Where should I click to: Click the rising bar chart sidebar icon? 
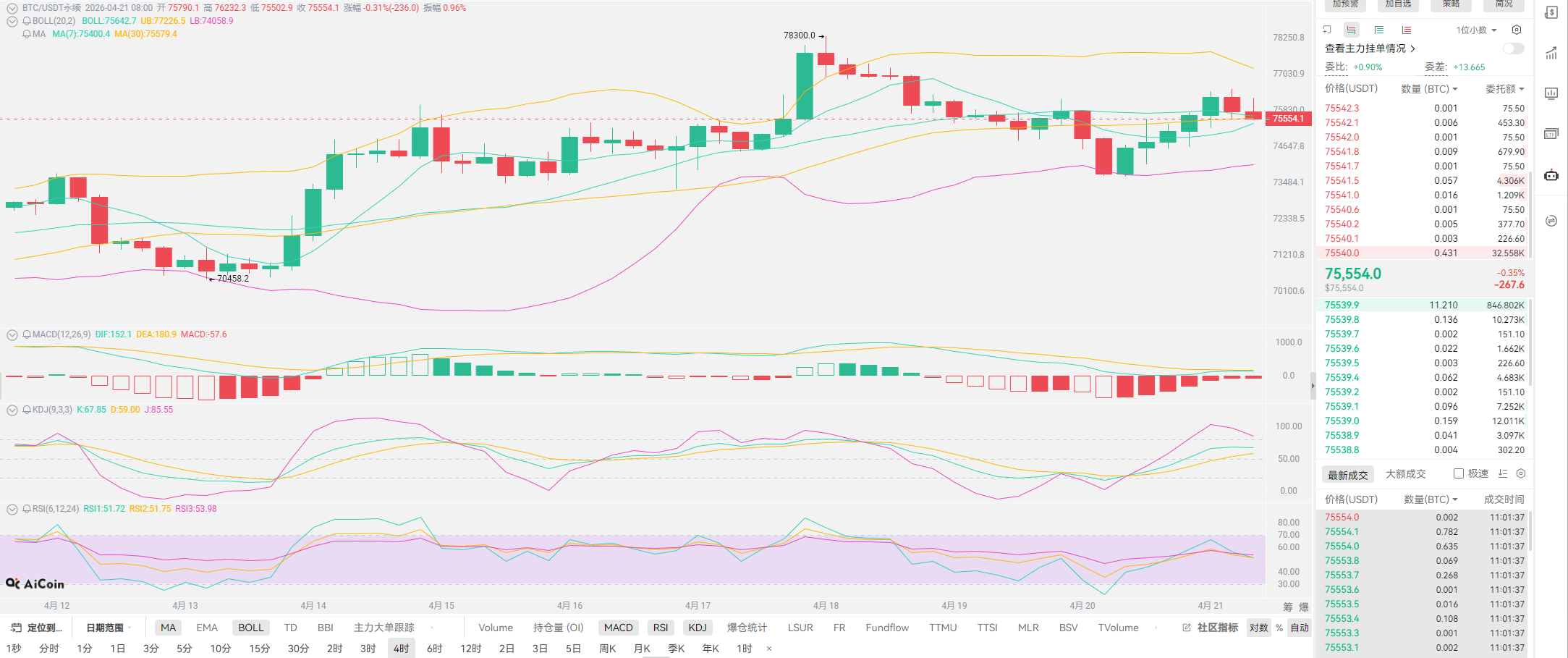(1551, 53)
